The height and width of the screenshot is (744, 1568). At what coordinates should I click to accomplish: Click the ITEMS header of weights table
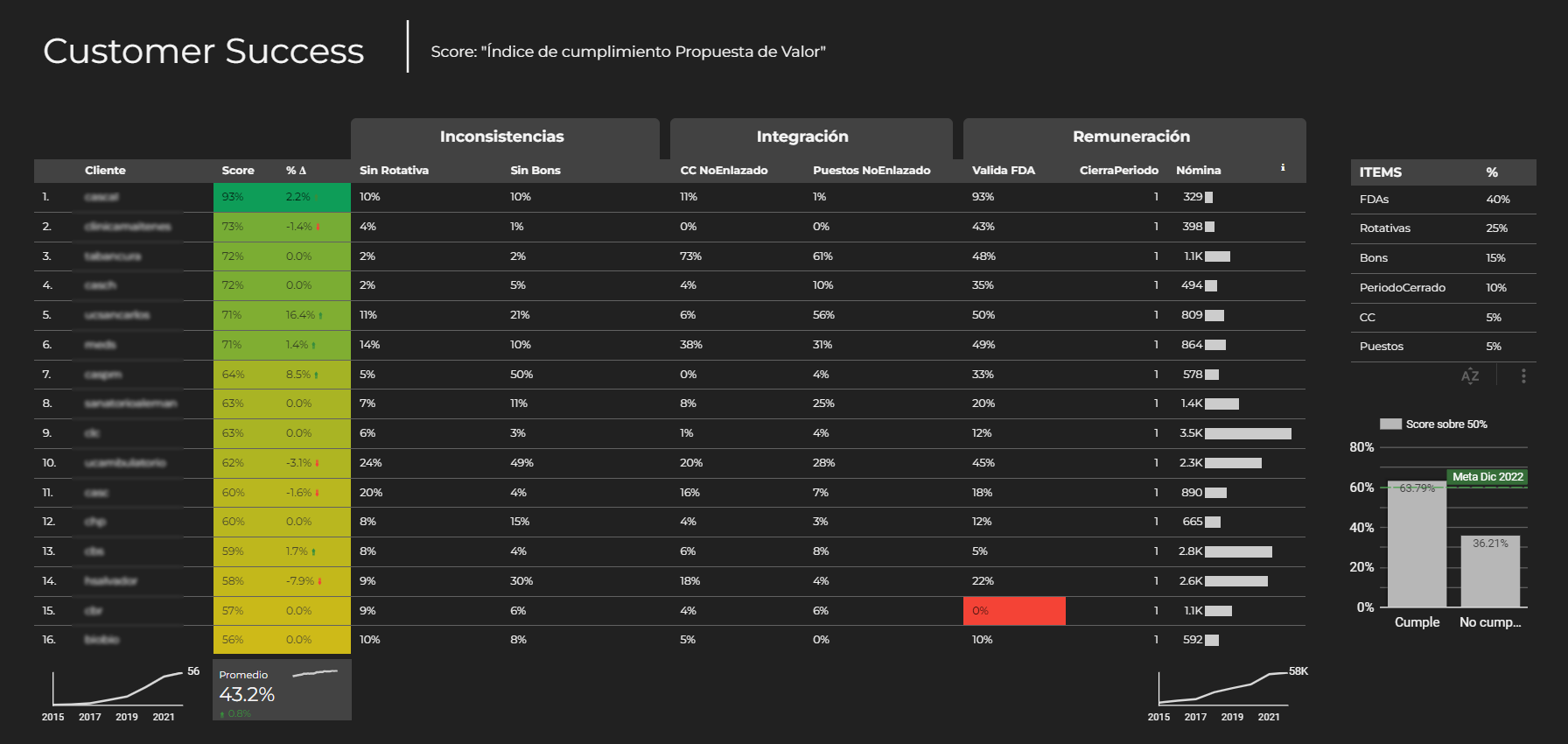(x=1381, y=172)
